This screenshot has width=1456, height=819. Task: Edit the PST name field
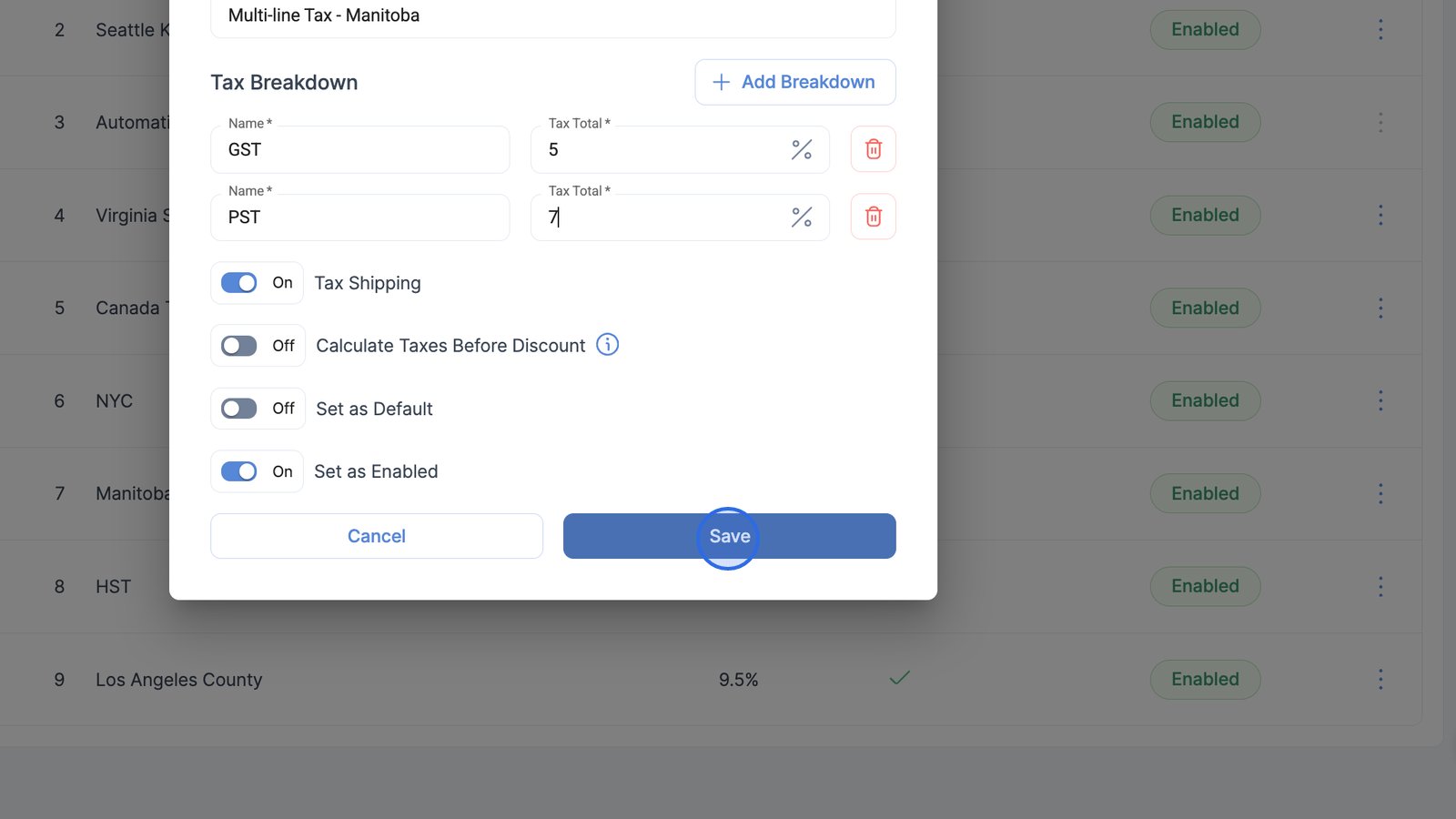359,217
